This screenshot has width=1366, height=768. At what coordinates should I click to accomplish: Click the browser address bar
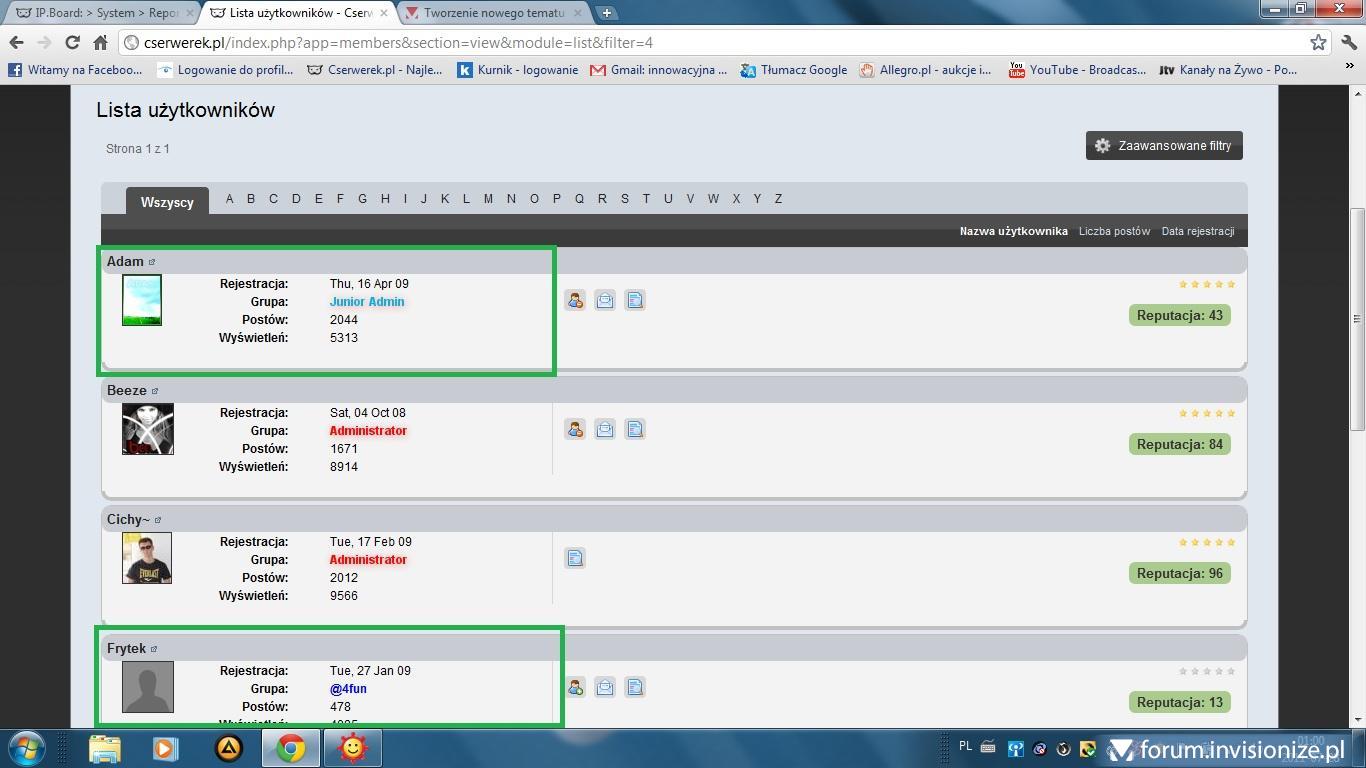[700, 43]
